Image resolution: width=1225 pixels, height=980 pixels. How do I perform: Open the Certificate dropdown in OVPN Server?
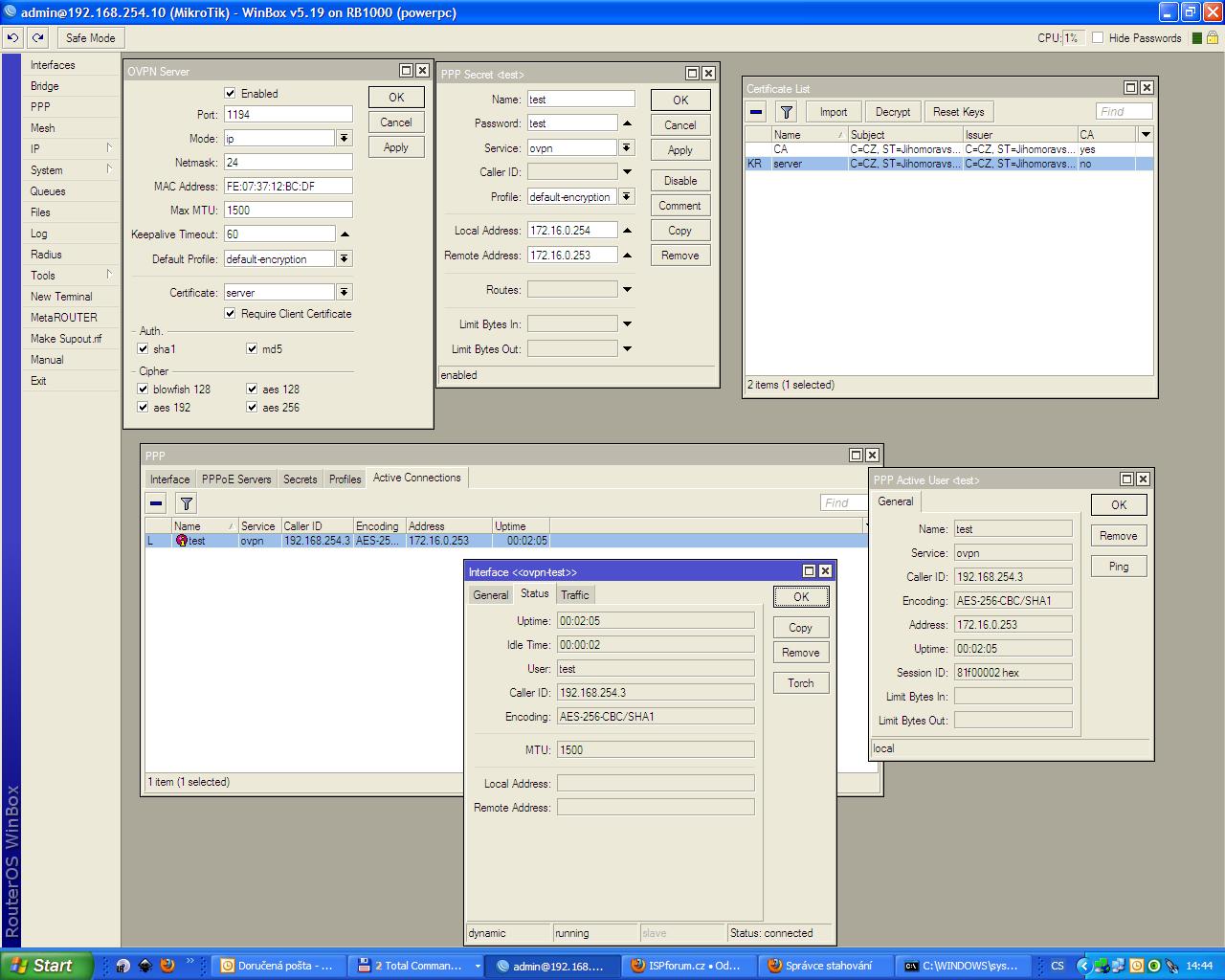[x=345, y=292]
